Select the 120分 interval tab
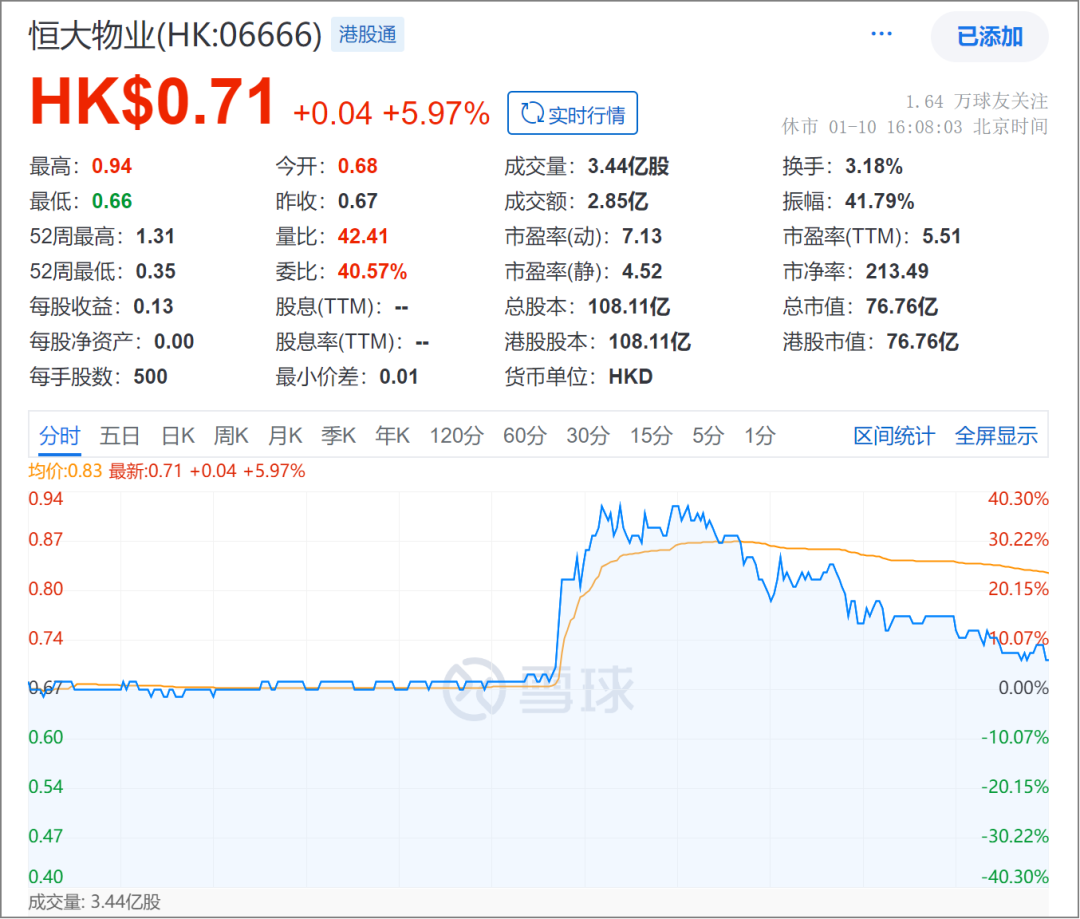The width and height of the screenshot is (1080, 919). pyautogui.click(x=456, y=435)
